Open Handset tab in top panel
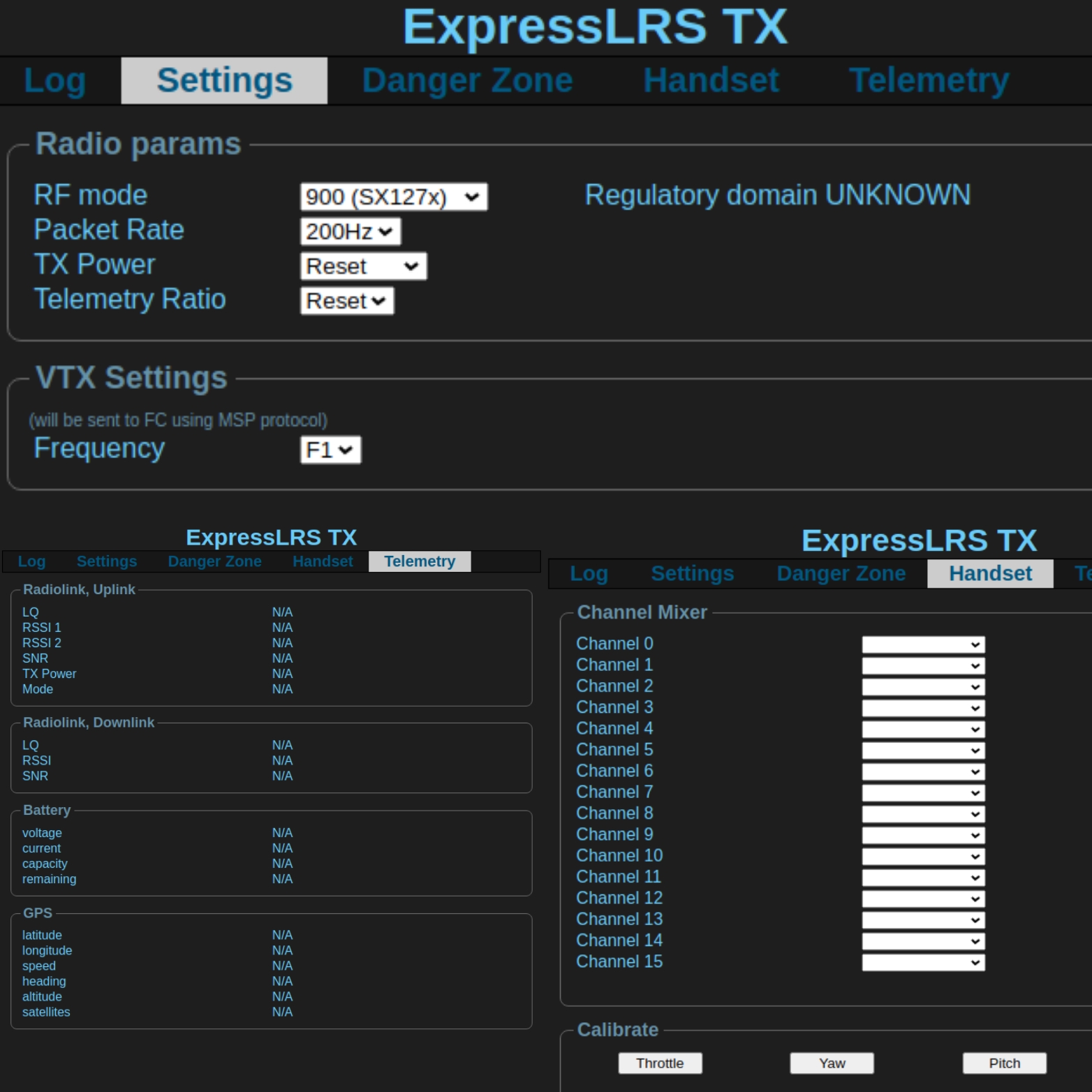This screenshot has height=1092, width=1092. 711,81
